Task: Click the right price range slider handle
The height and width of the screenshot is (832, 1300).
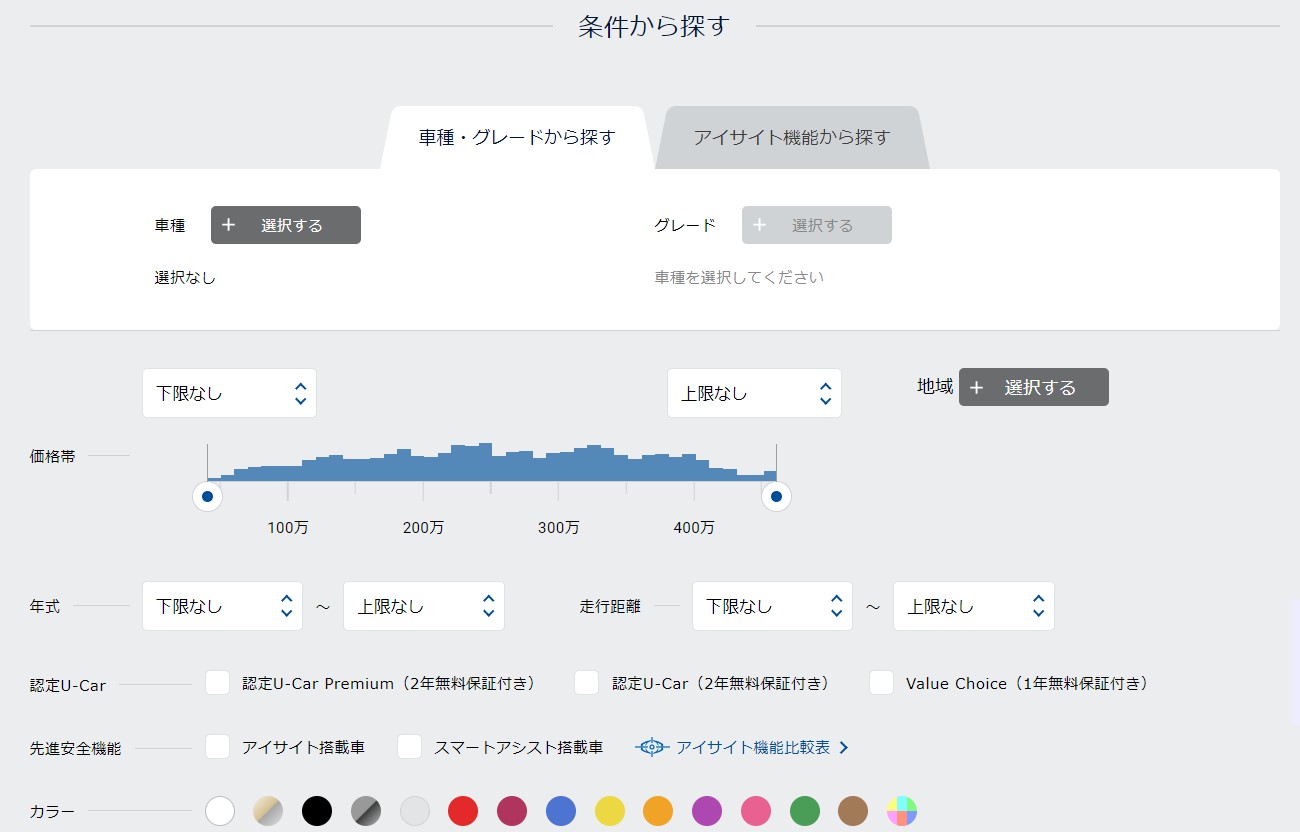Action: [776, 496]
